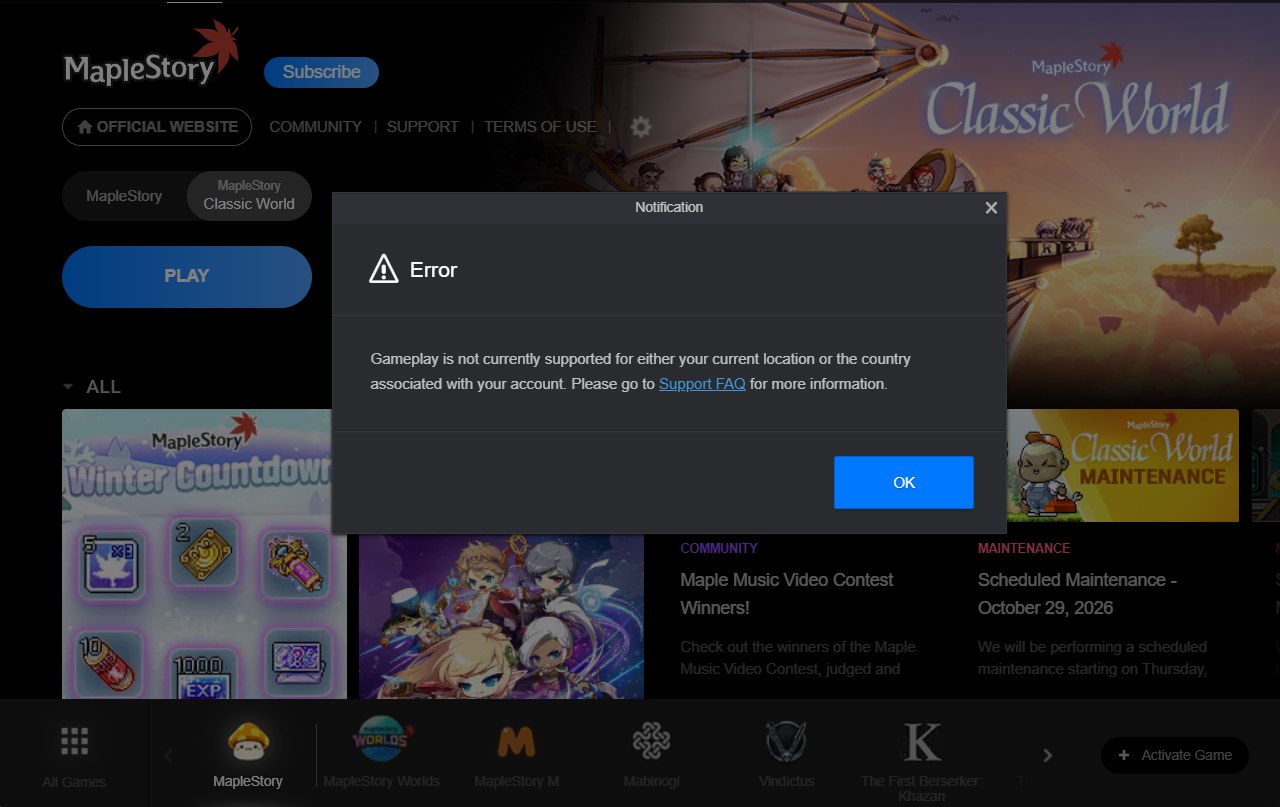Open the COMMUNITY menu link

[315, 127]
